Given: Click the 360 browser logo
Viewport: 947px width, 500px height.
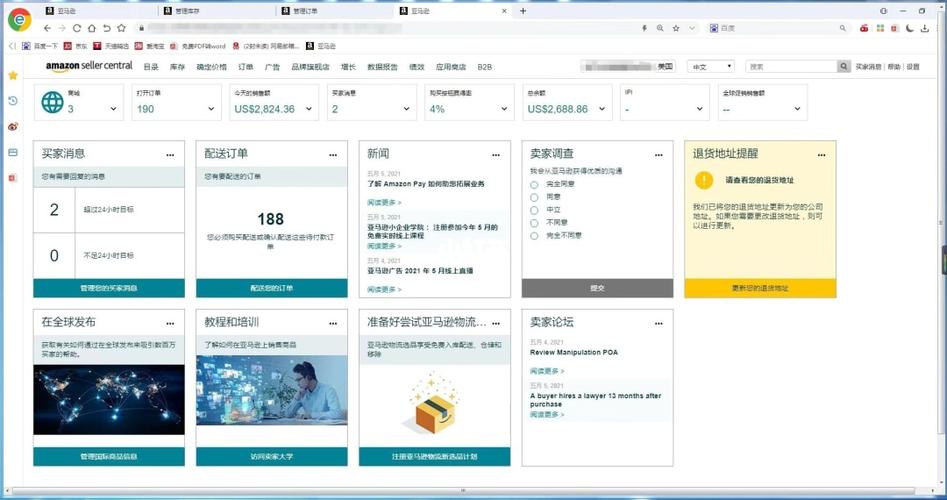Looking at the screenshot, I should click(19, 20).
